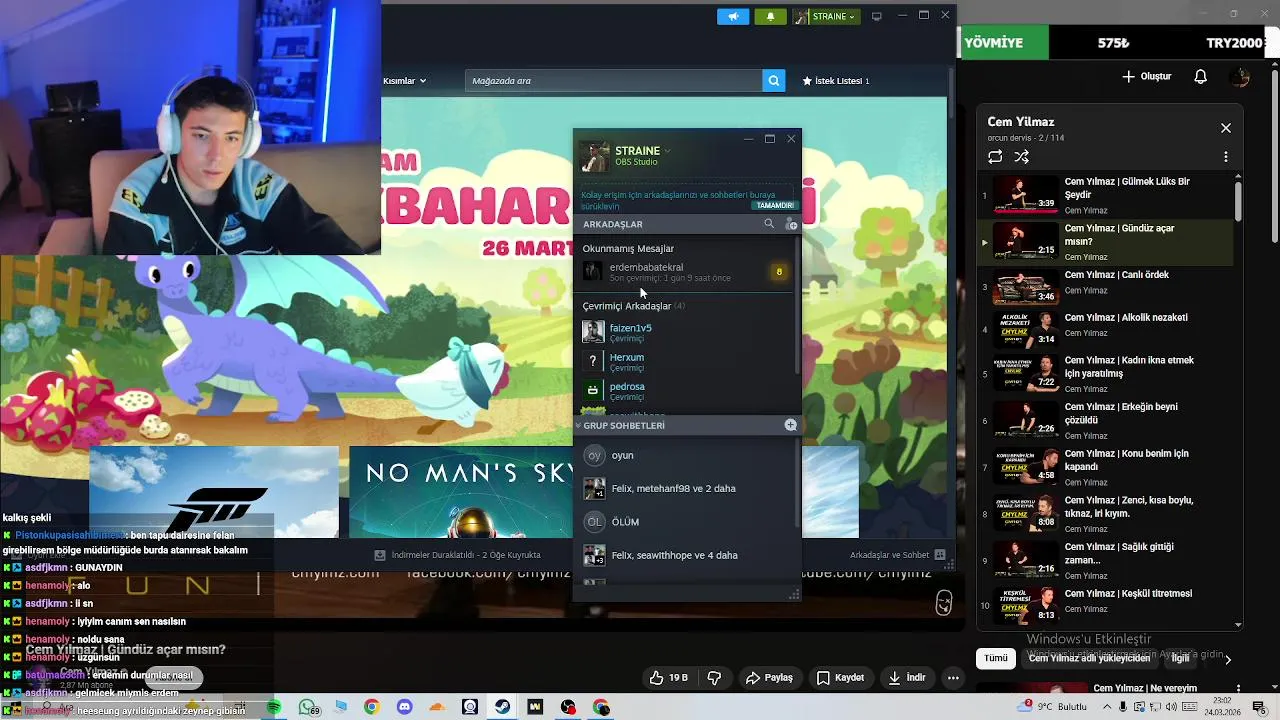Screen dimensions: 1280x720
Task: Open chat with faizen1v5
Action: pyautogui.click(x=686, y=332)
